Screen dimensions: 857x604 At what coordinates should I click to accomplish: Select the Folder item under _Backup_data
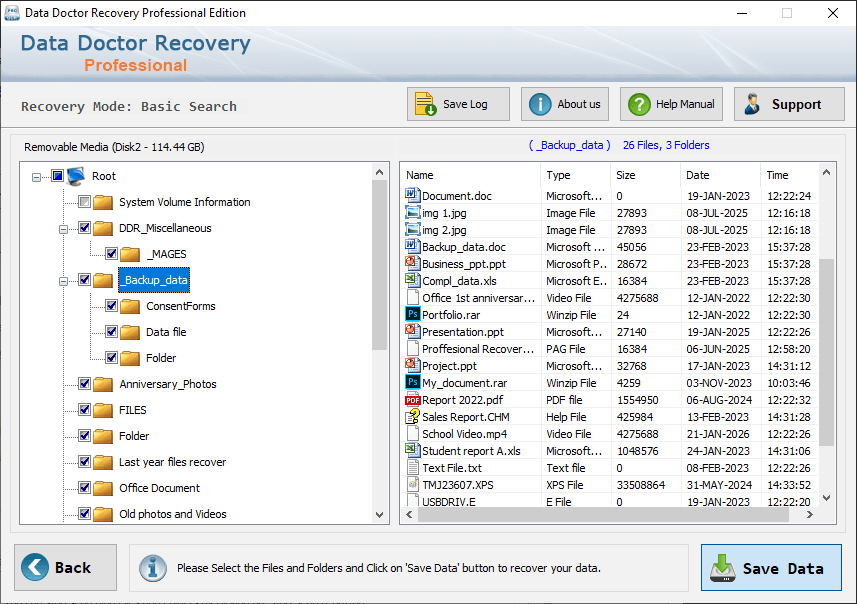pos(161,358)
